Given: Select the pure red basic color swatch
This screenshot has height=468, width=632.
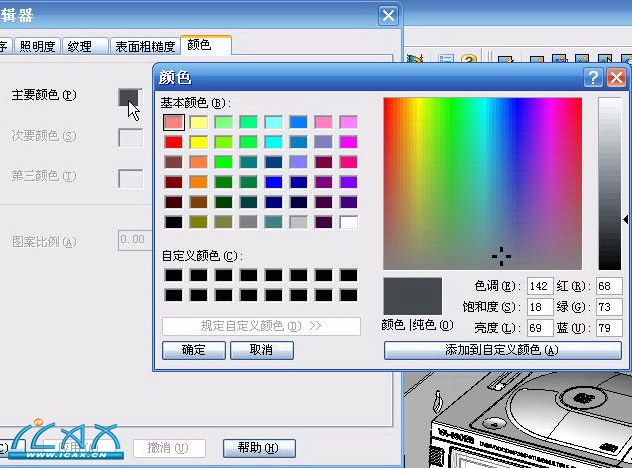Looking at the screenshot, I should (174, 142).
